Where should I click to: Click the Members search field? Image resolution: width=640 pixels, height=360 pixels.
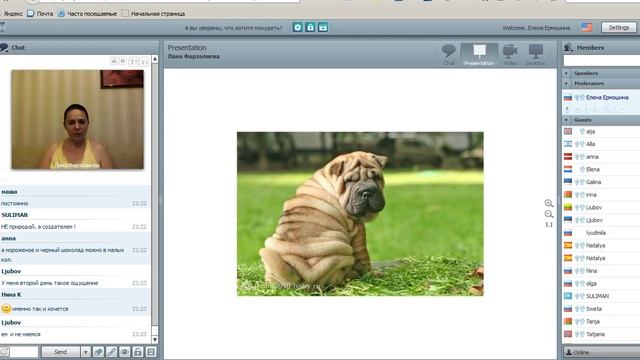tap(602, 61)
